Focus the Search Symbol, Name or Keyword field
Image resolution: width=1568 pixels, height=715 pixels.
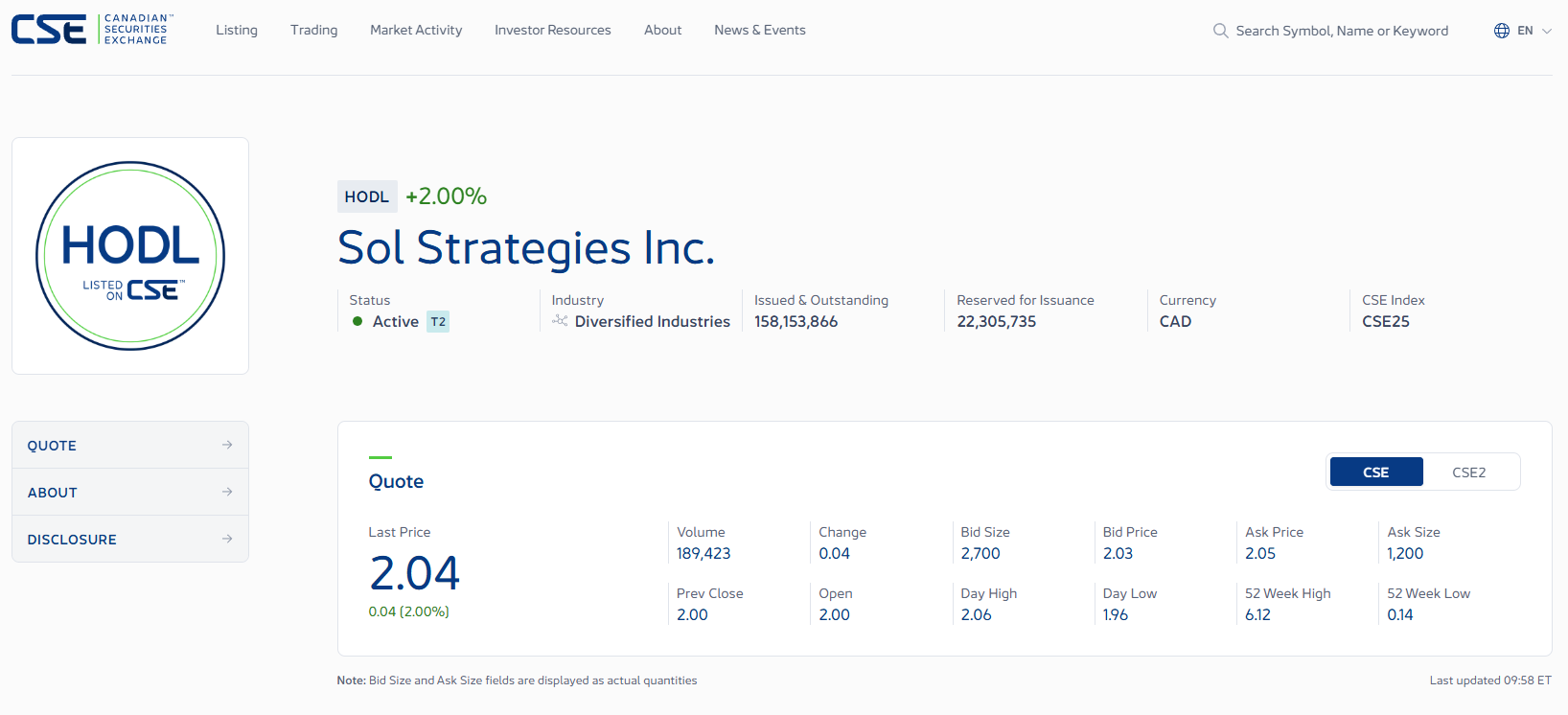pos(1342,31)
